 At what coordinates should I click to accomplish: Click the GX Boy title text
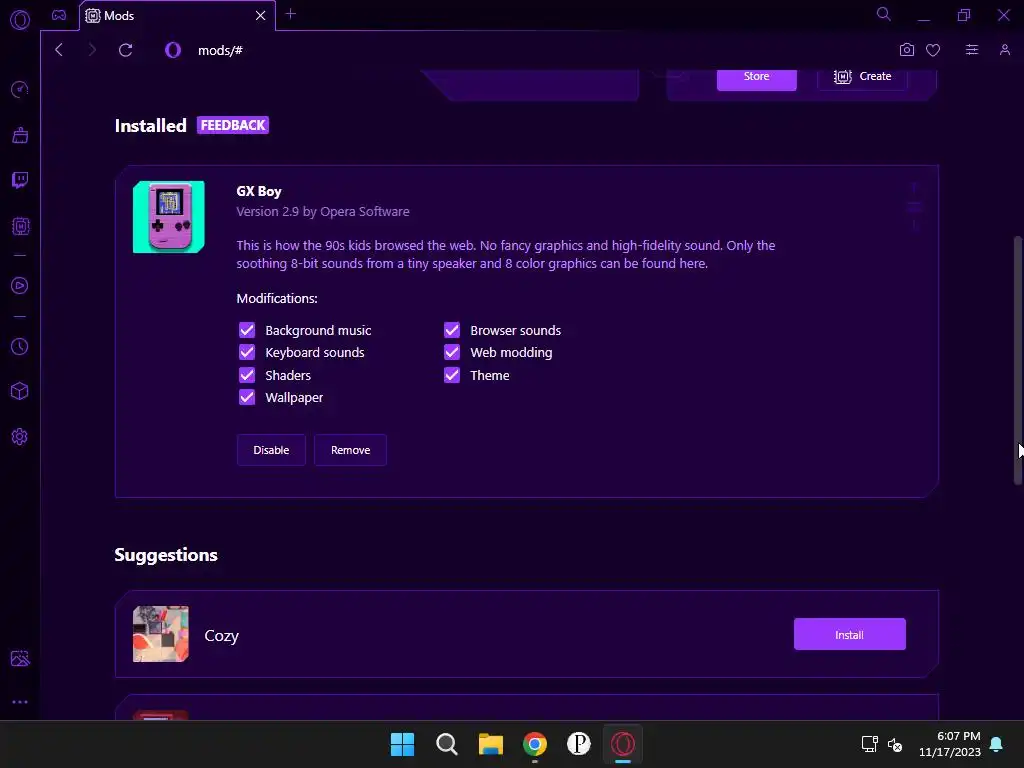(x=259, y=191)
